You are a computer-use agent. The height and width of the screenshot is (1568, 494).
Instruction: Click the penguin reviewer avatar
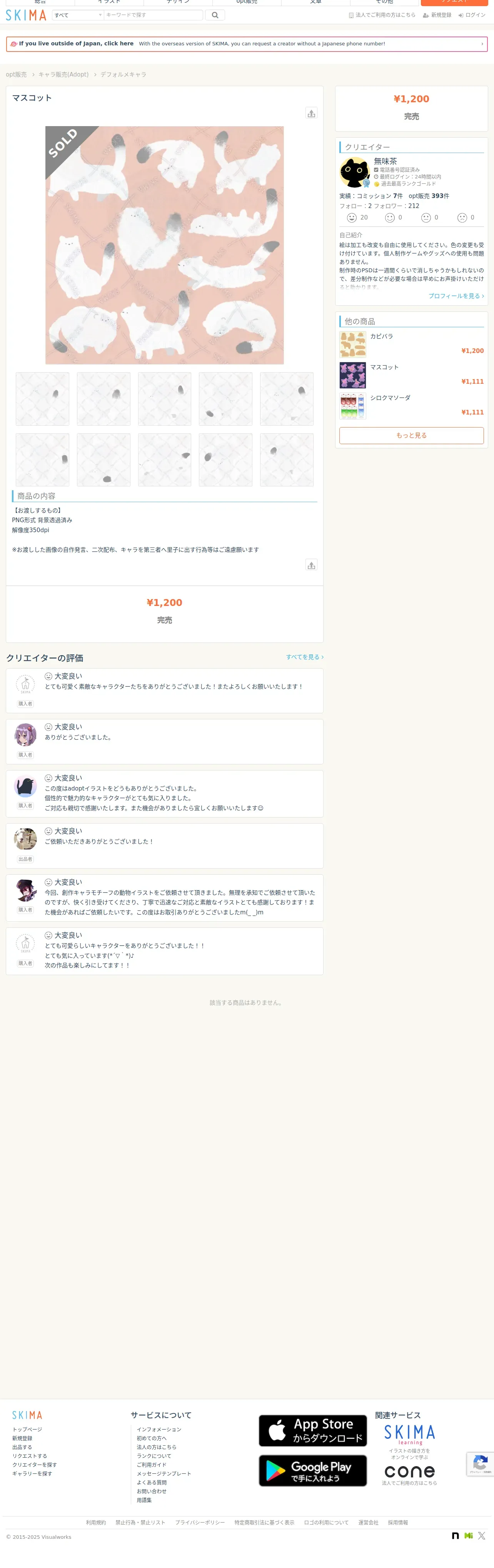point(25,786)
